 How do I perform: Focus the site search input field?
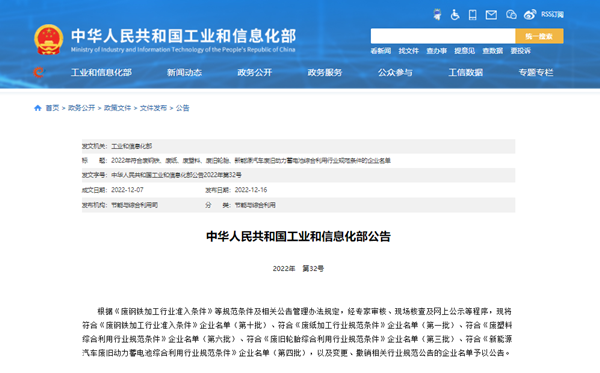(443, 36)
